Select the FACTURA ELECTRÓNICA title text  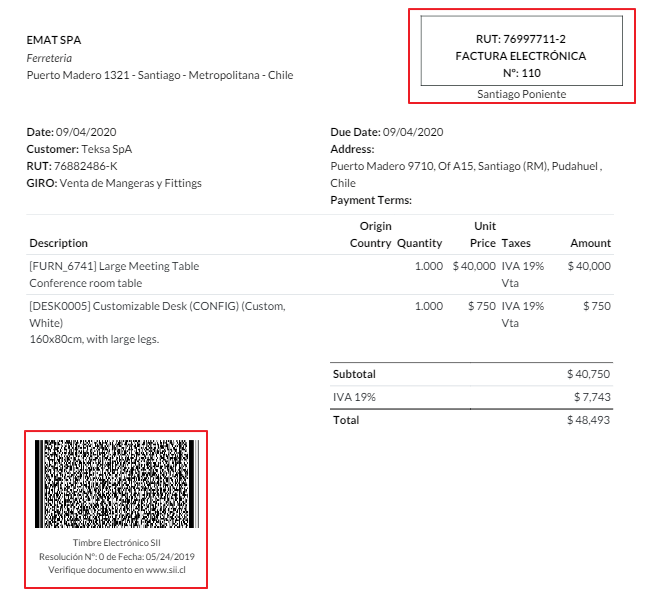point(520,56)
